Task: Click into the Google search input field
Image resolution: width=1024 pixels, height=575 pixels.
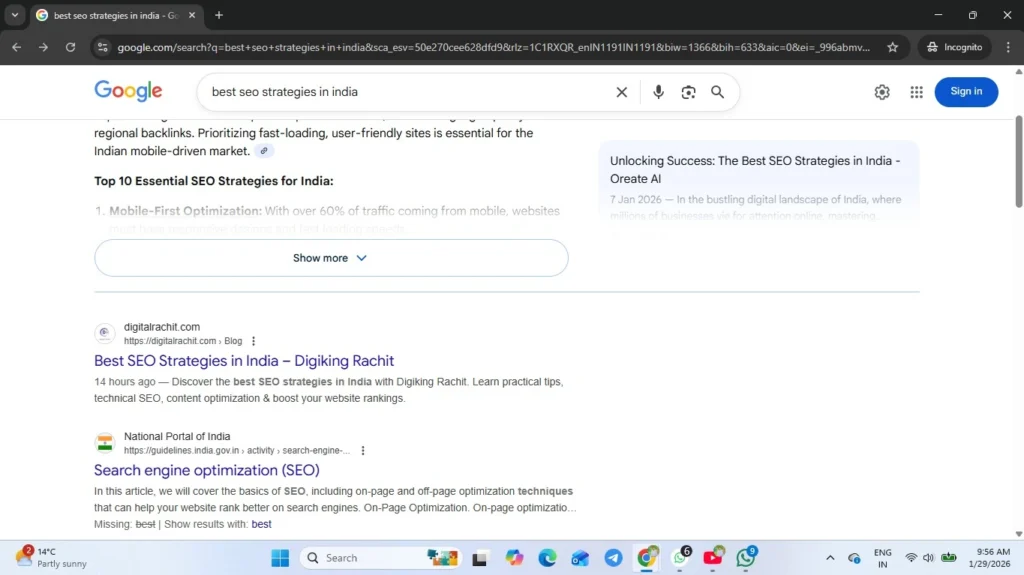Action: 400,92
